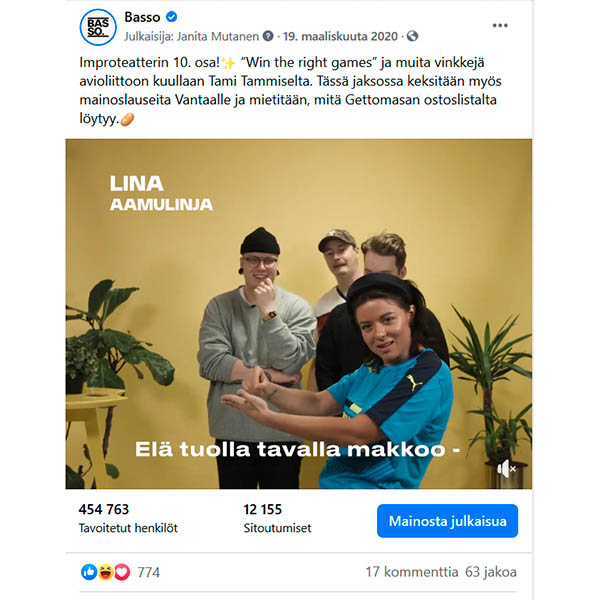Open the Basso page profile picture
The image size is (600, 600).
pyautogui.click(x=98, y=27)
